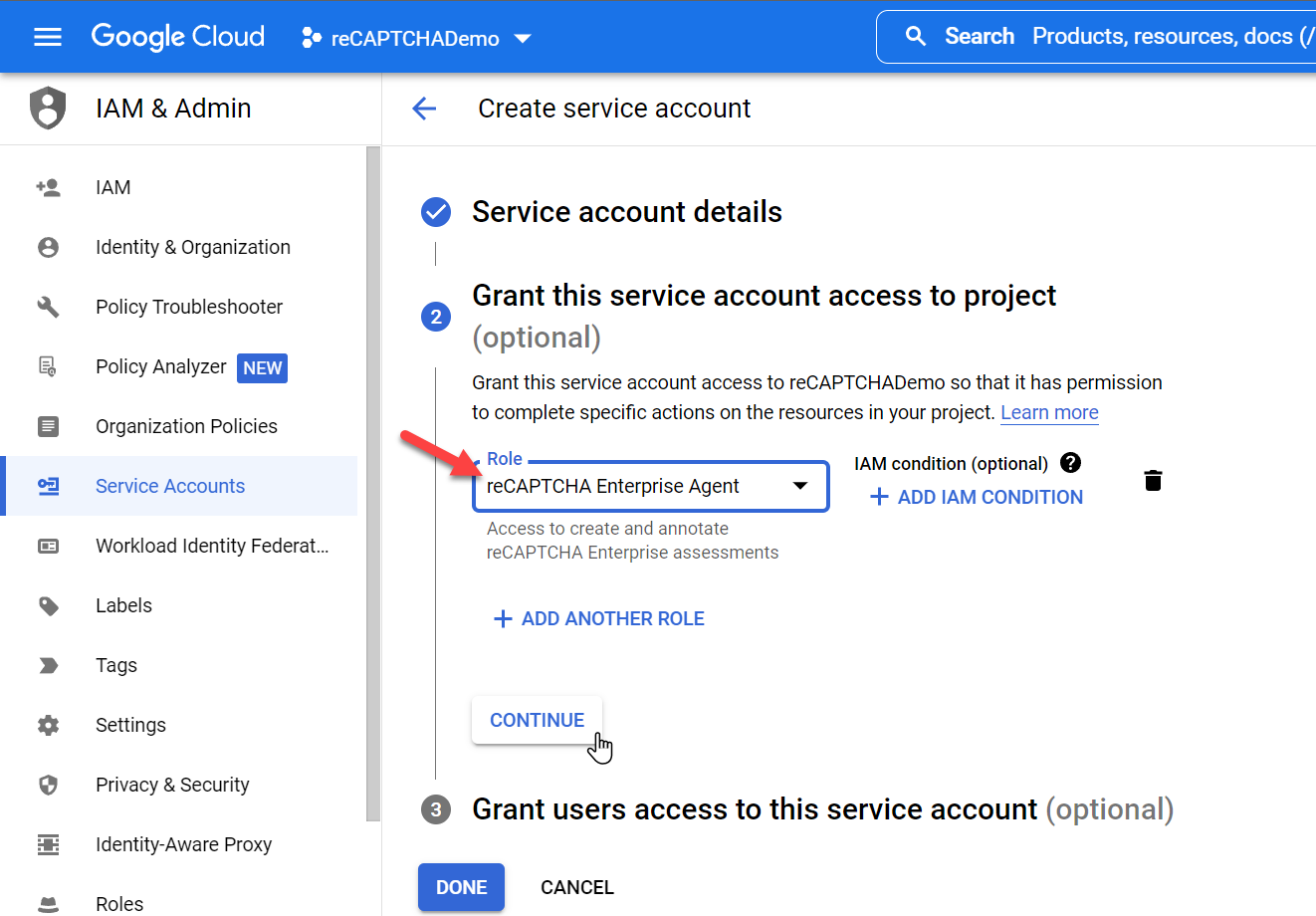Click the Organization Policies list icon
Image resolution: width=1316 pixels, height=916 pixels.
[48, 426]
